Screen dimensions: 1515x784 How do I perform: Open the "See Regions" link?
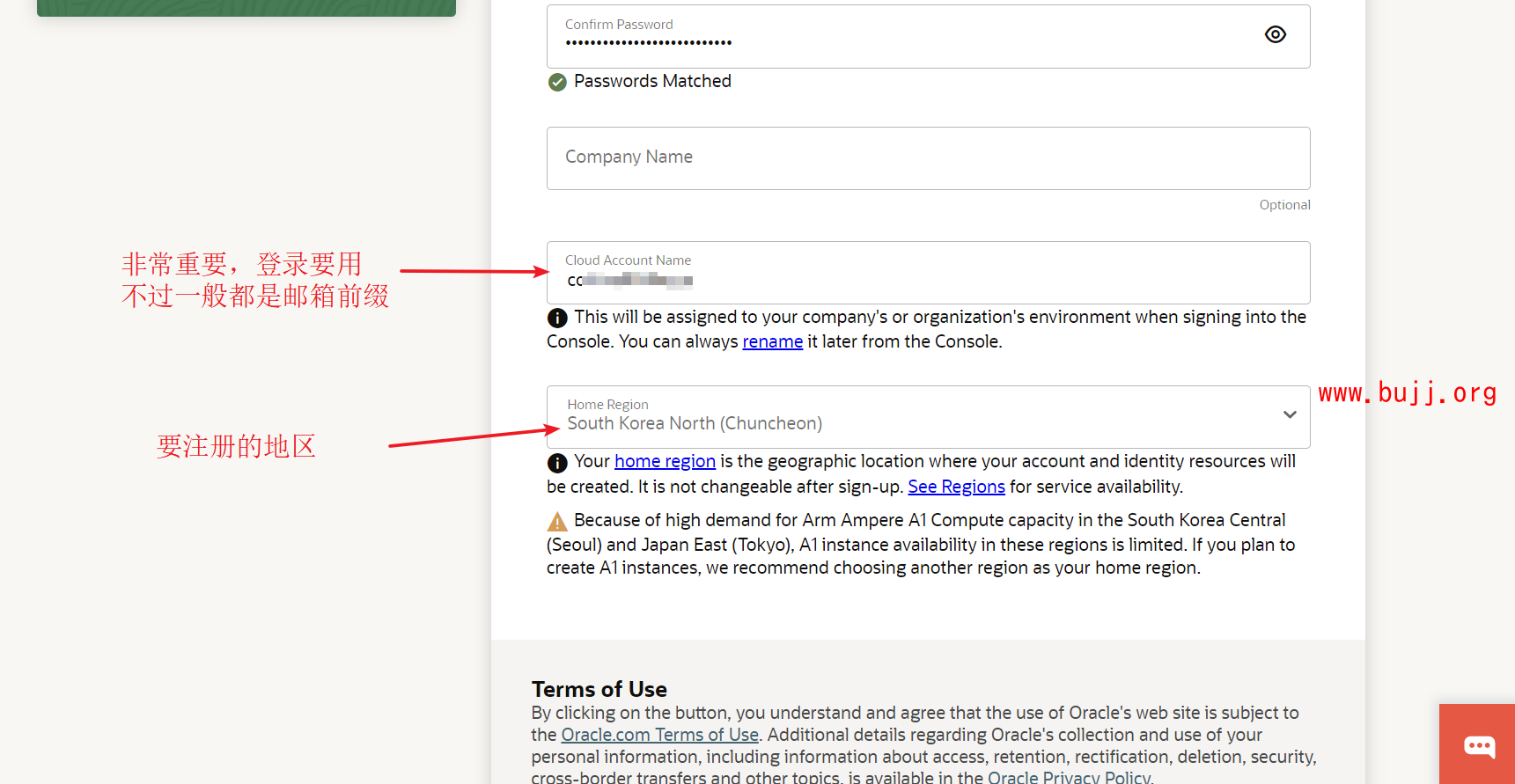(x=956, y=487)
